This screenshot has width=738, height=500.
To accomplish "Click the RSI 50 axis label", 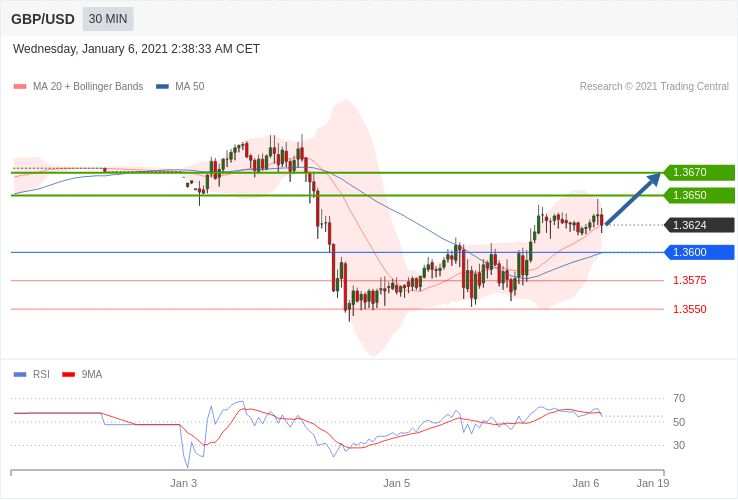I will coord(679,422).
